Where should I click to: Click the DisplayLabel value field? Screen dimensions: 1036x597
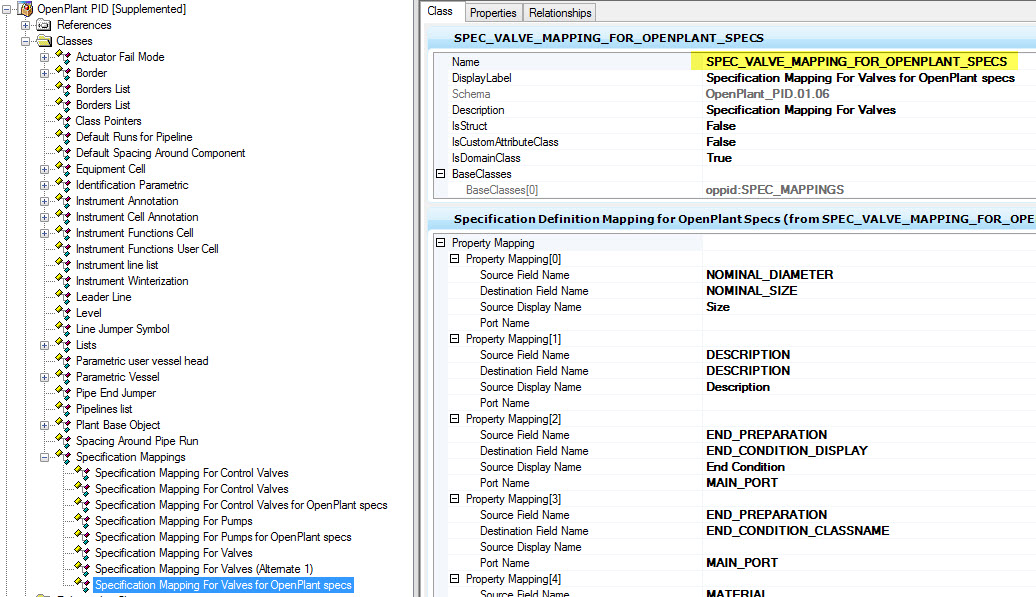[x=860, y=78]
